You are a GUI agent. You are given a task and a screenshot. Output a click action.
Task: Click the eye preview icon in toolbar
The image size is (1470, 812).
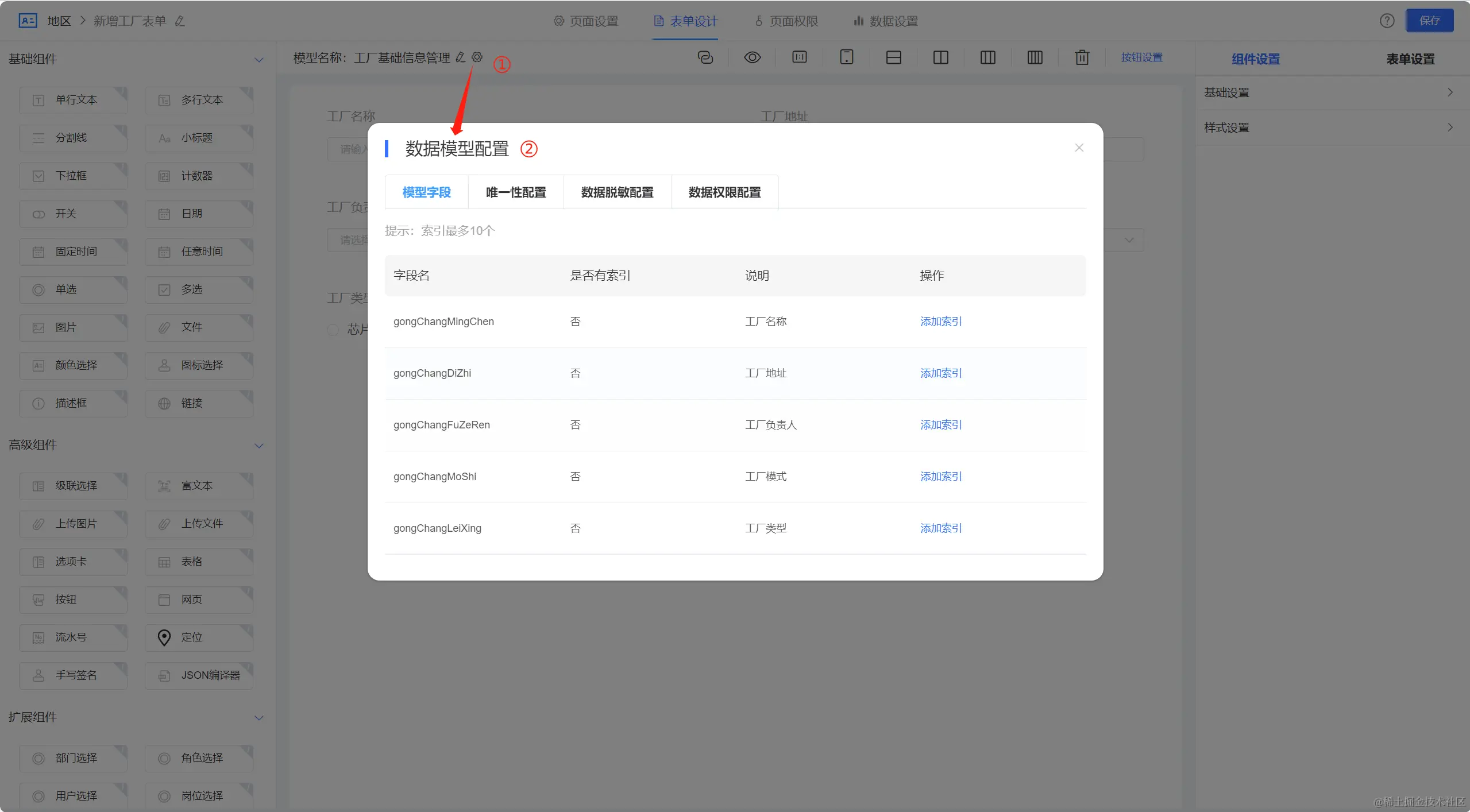click(x=752, y=57)
